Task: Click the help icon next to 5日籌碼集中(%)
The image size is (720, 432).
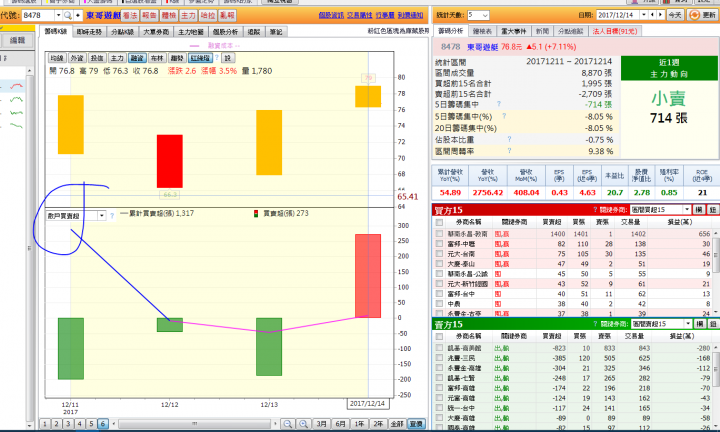Action: click(x=504, y=116)
